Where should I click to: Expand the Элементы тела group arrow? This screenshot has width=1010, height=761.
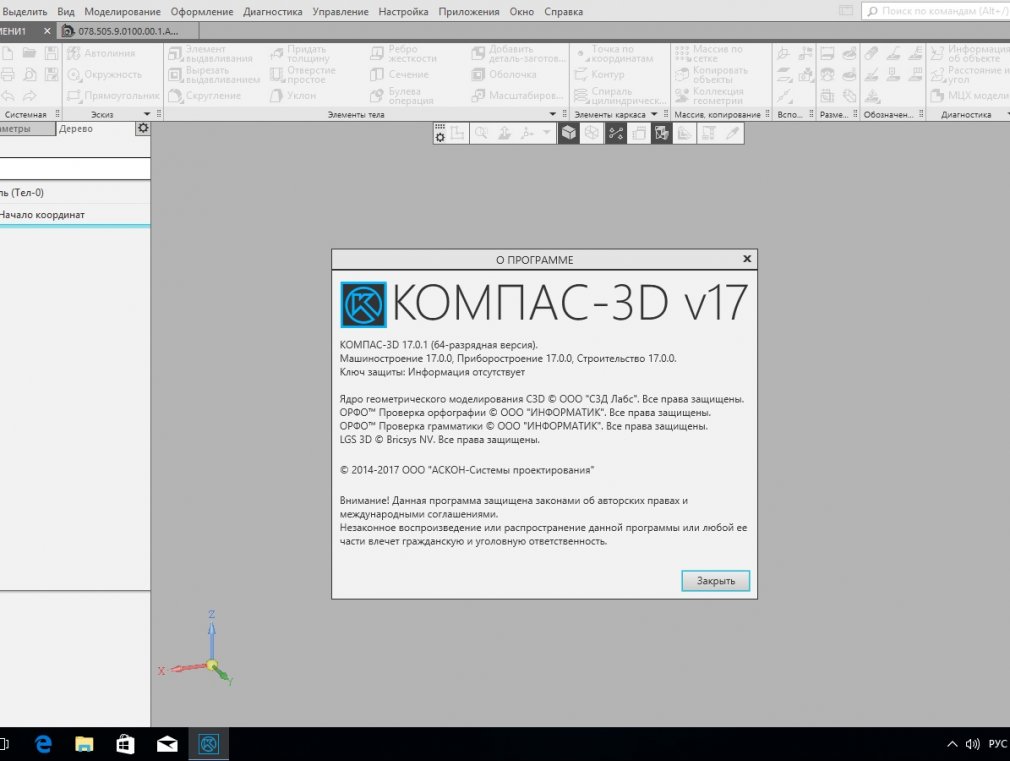coord(553,114)
